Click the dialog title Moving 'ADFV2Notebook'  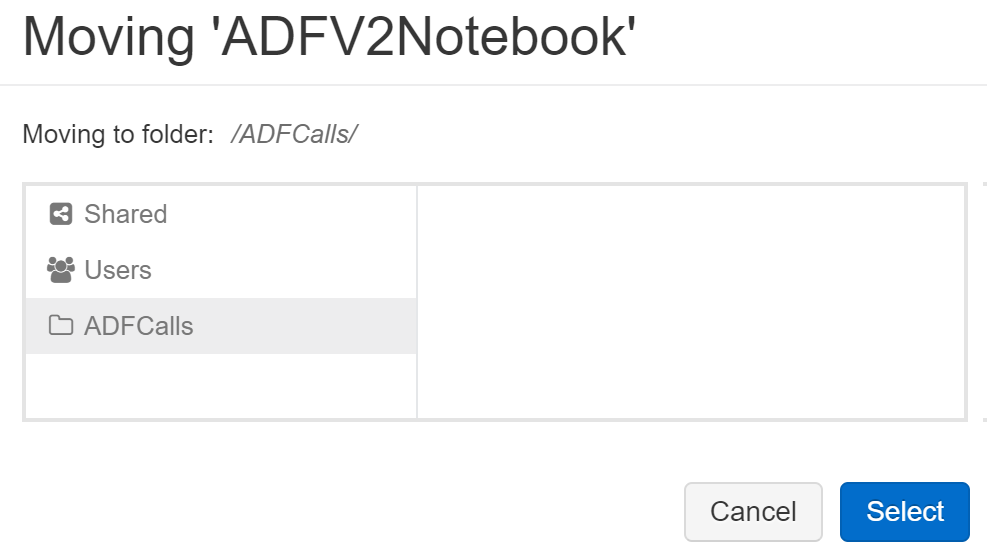click(329, 37)
